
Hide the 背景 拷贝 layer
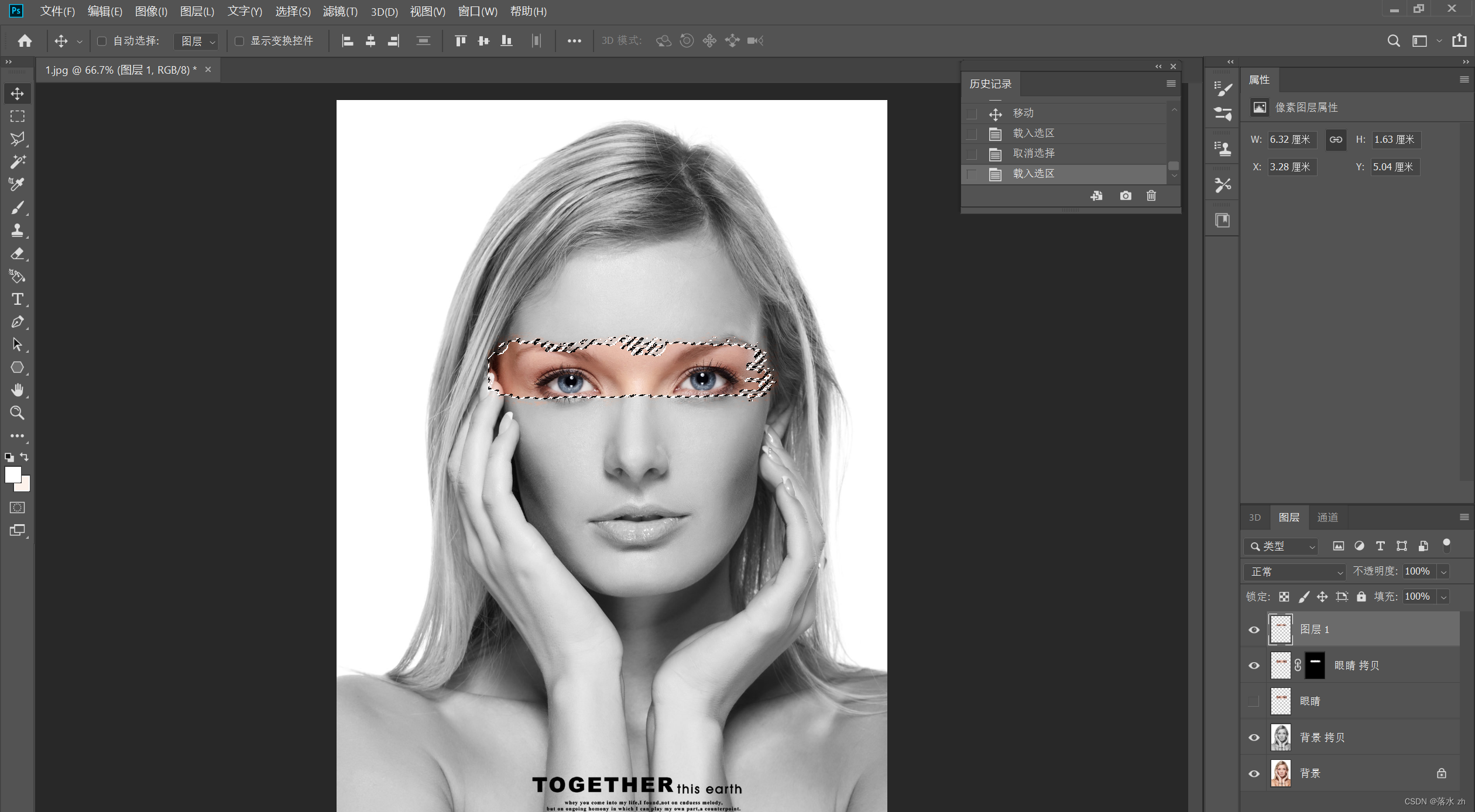coord(1254,737)
